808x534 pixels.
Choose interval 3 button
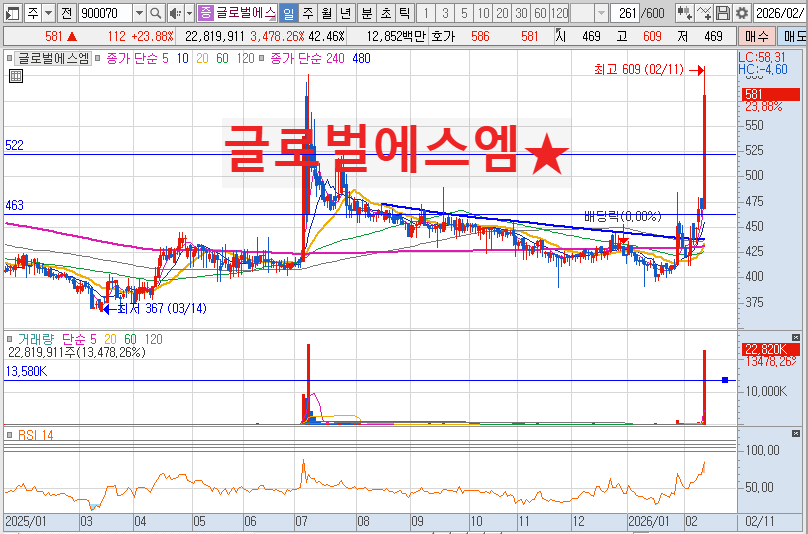445,13
